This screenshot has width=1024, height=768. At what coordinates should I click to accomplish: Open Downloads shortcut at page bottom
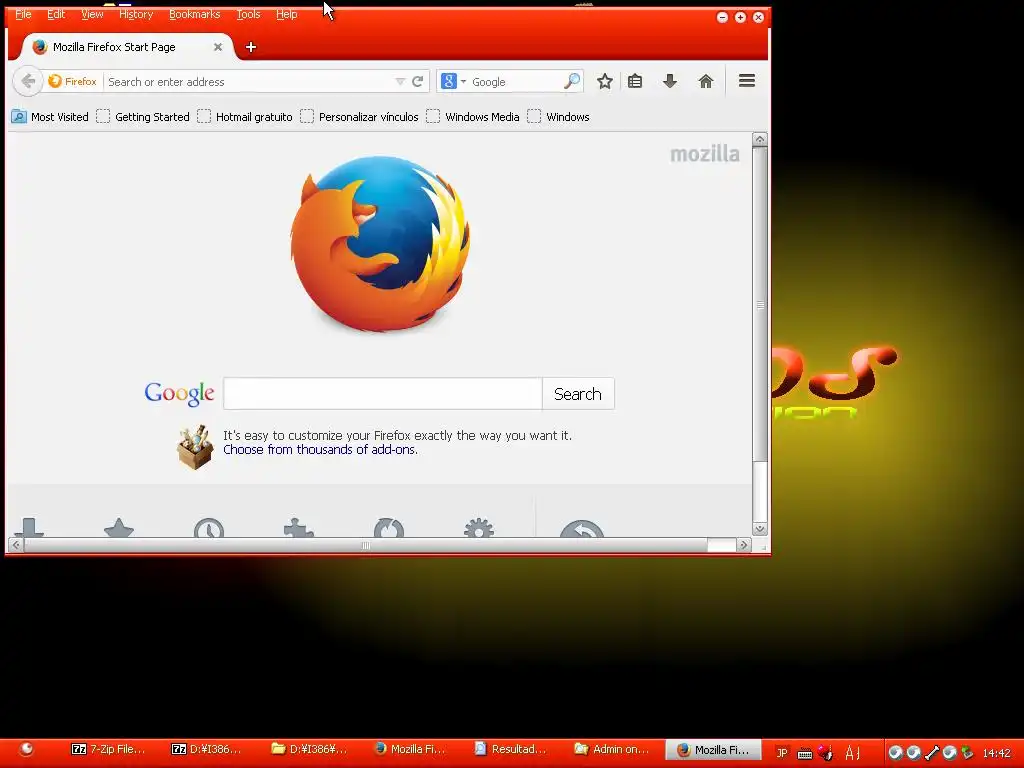point(29,527)
